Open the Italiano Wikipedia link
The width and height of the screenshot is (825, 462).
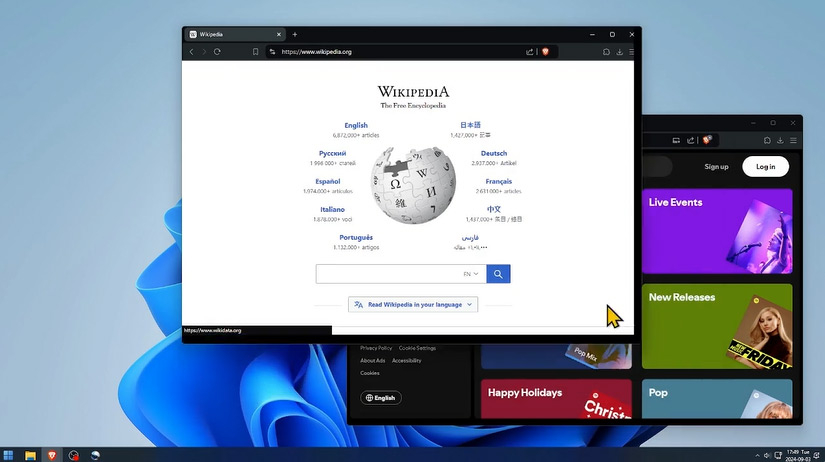pos(333,209)
